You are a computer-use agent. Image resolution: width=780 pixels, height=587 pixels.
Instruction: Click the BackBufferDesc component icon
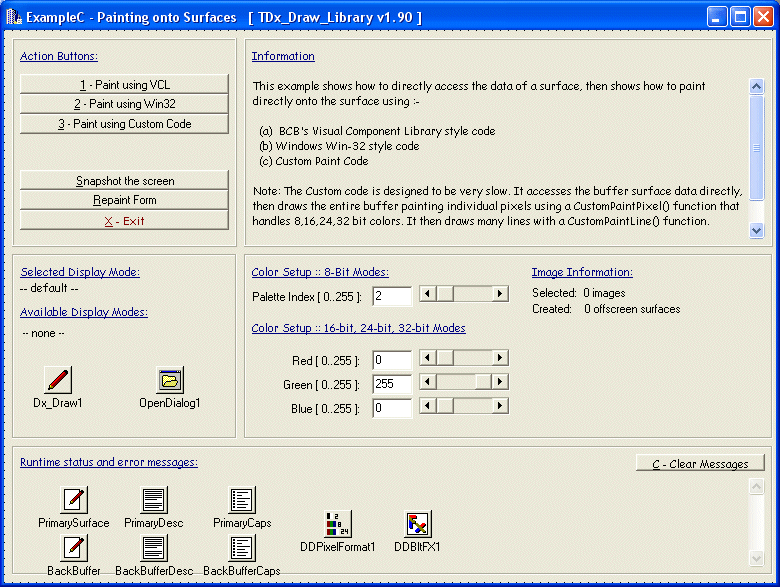[154, 548]
